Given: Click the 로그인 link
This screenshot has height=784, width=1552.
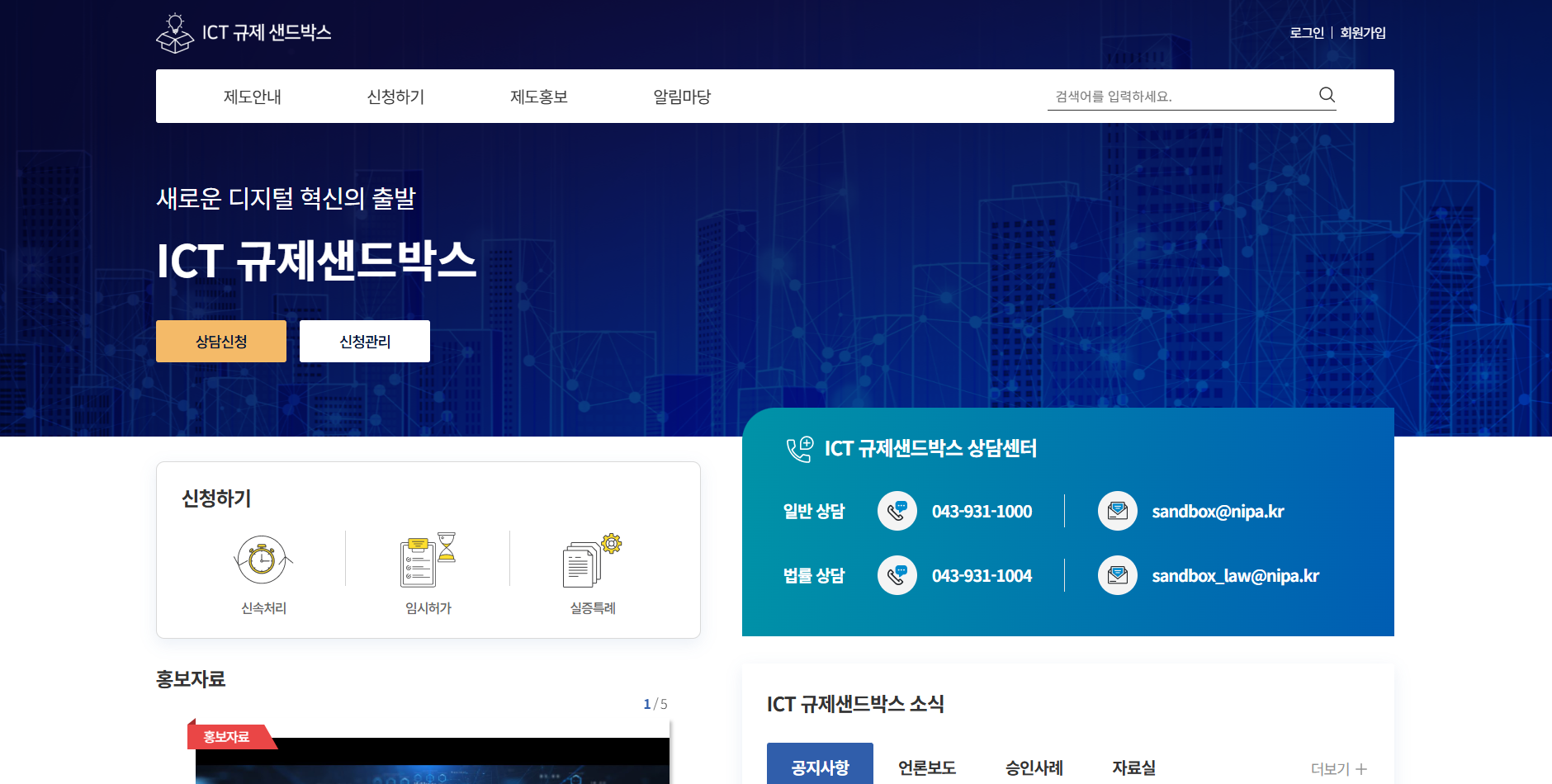Looking at the screenshot, I should click(x=1307, y=32).
